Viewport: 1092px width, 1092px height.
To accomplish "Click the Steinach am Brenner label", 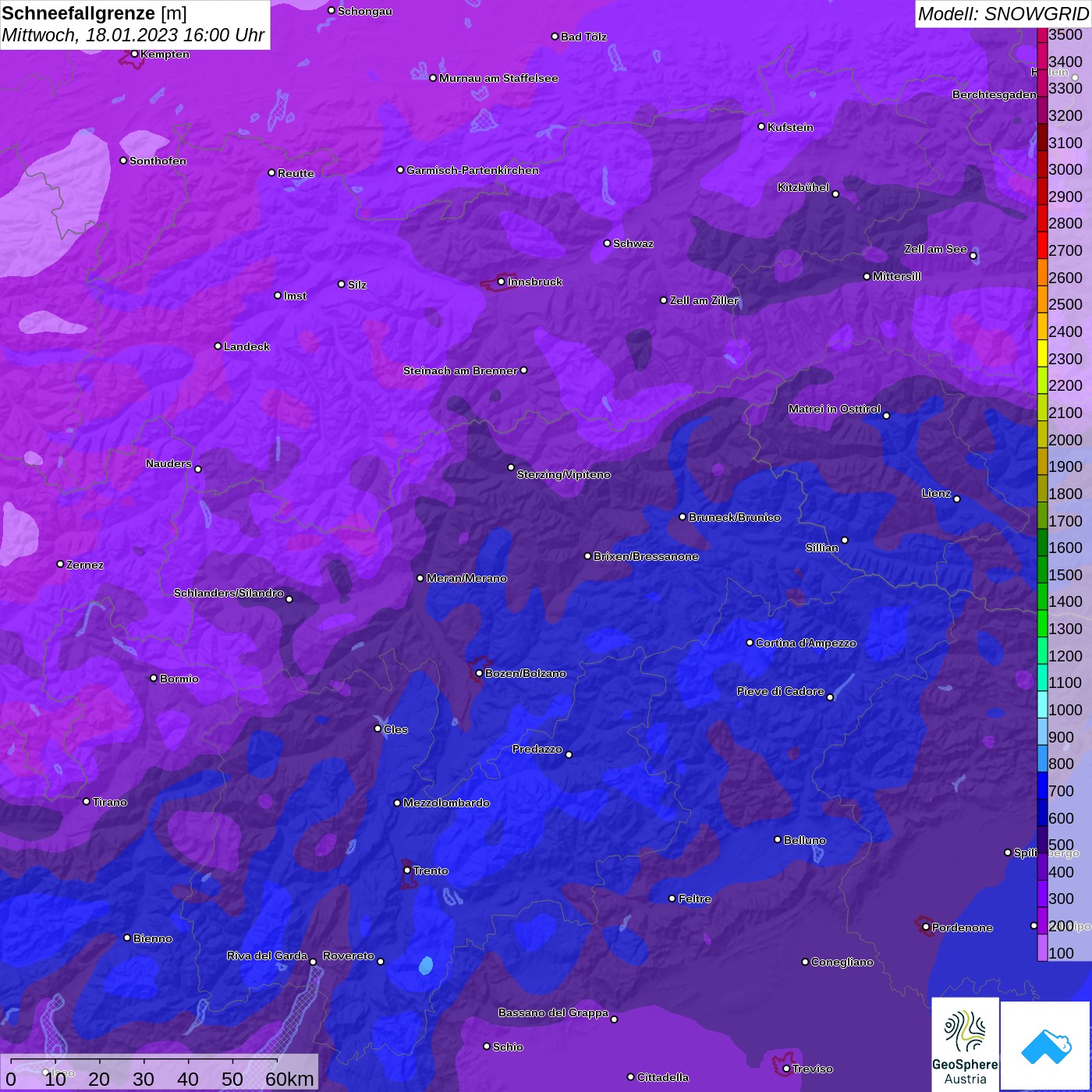I will pyautogui.click(x=460, y=370).
